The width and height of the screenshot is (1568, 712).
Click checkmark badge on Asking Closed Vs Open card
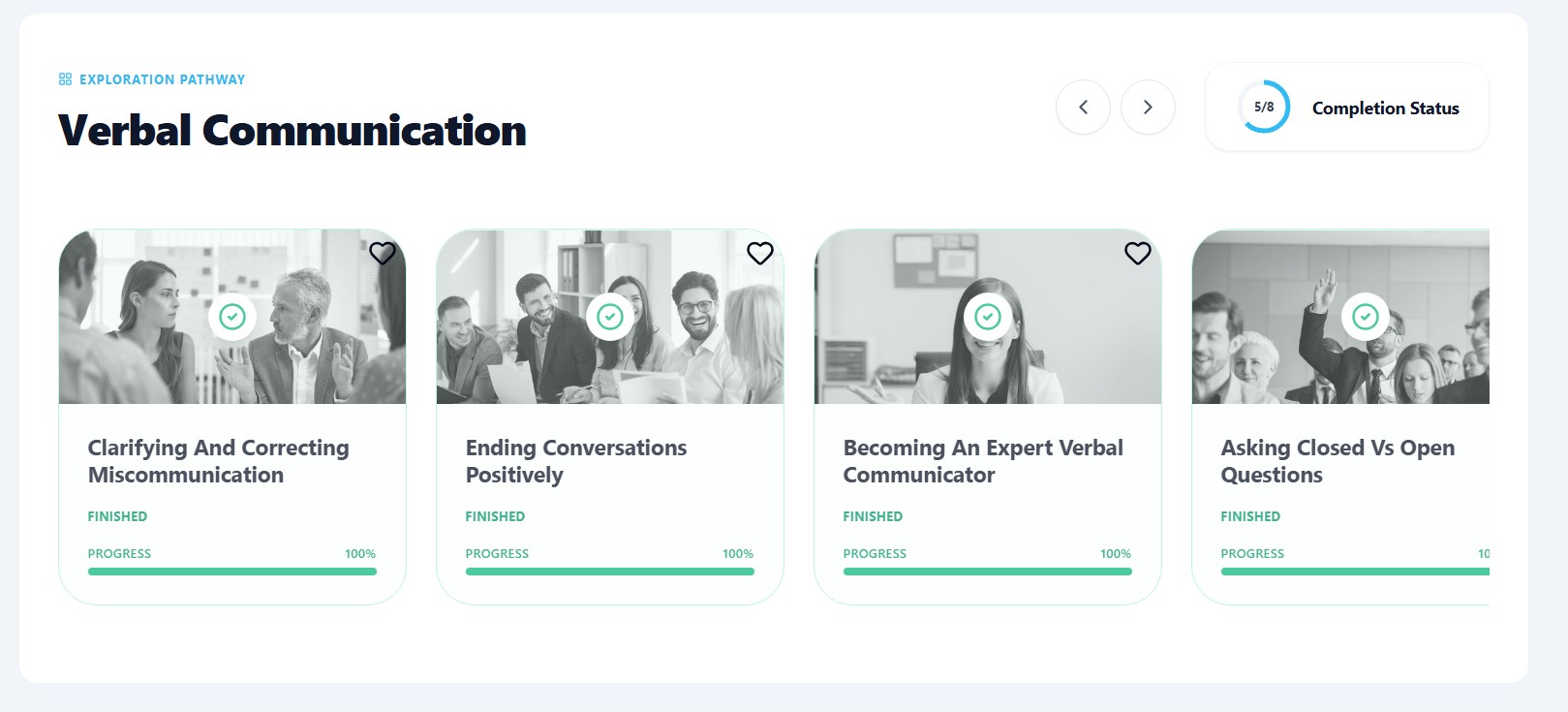[1366, 317]
